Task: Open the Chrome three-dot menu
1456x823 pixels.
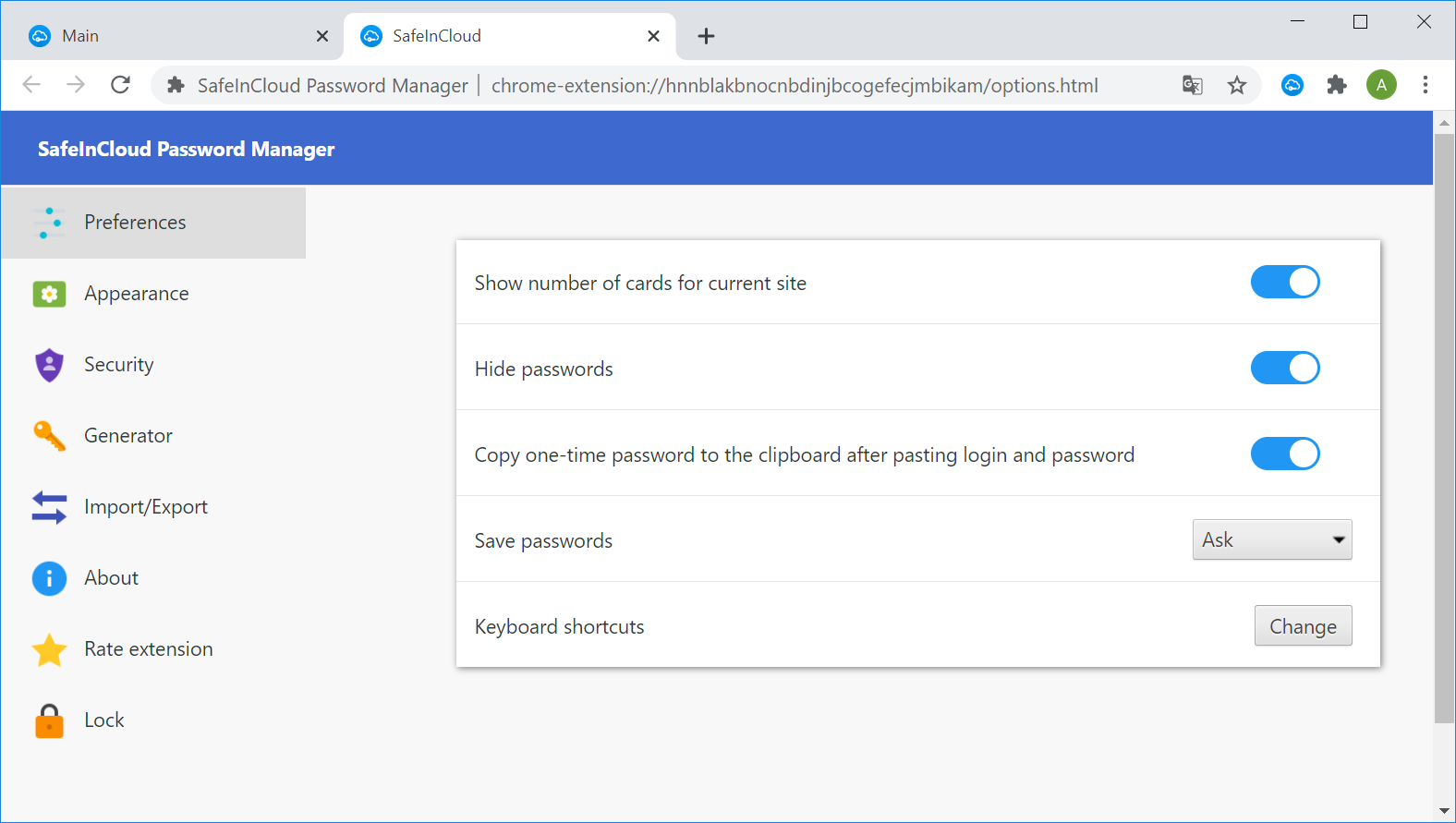Action: (1426, 86)
